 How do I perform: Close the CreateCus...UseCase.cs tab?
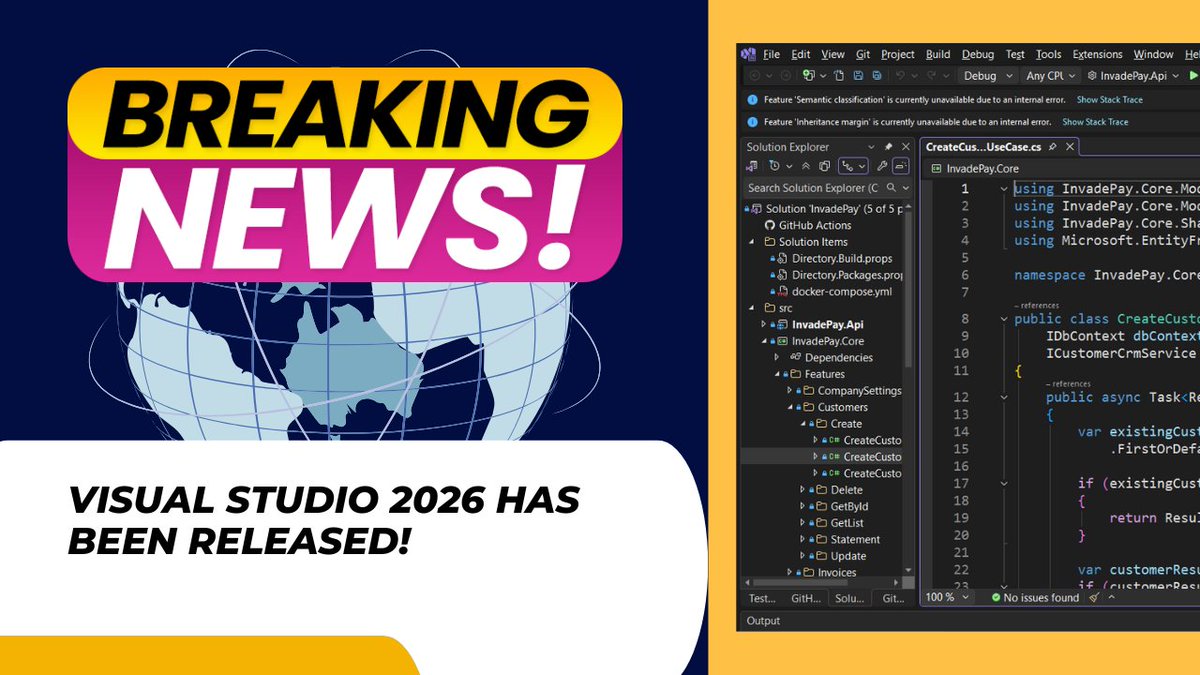[1070, 147]
